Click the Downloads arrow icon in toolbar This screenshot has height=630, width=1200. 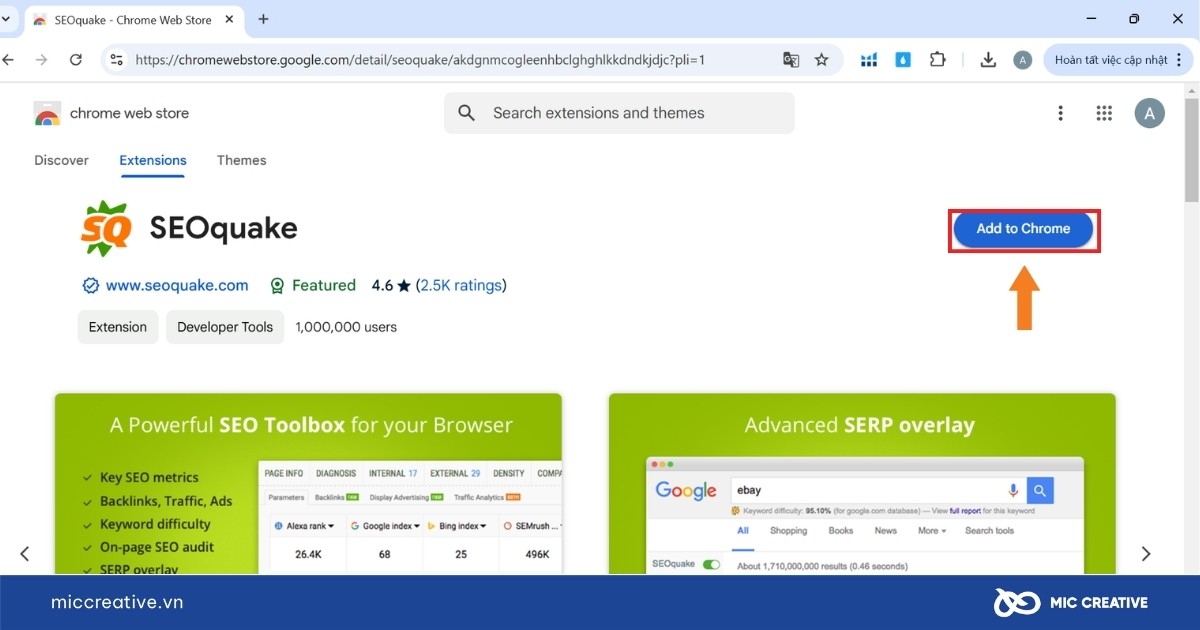[988, 60]
